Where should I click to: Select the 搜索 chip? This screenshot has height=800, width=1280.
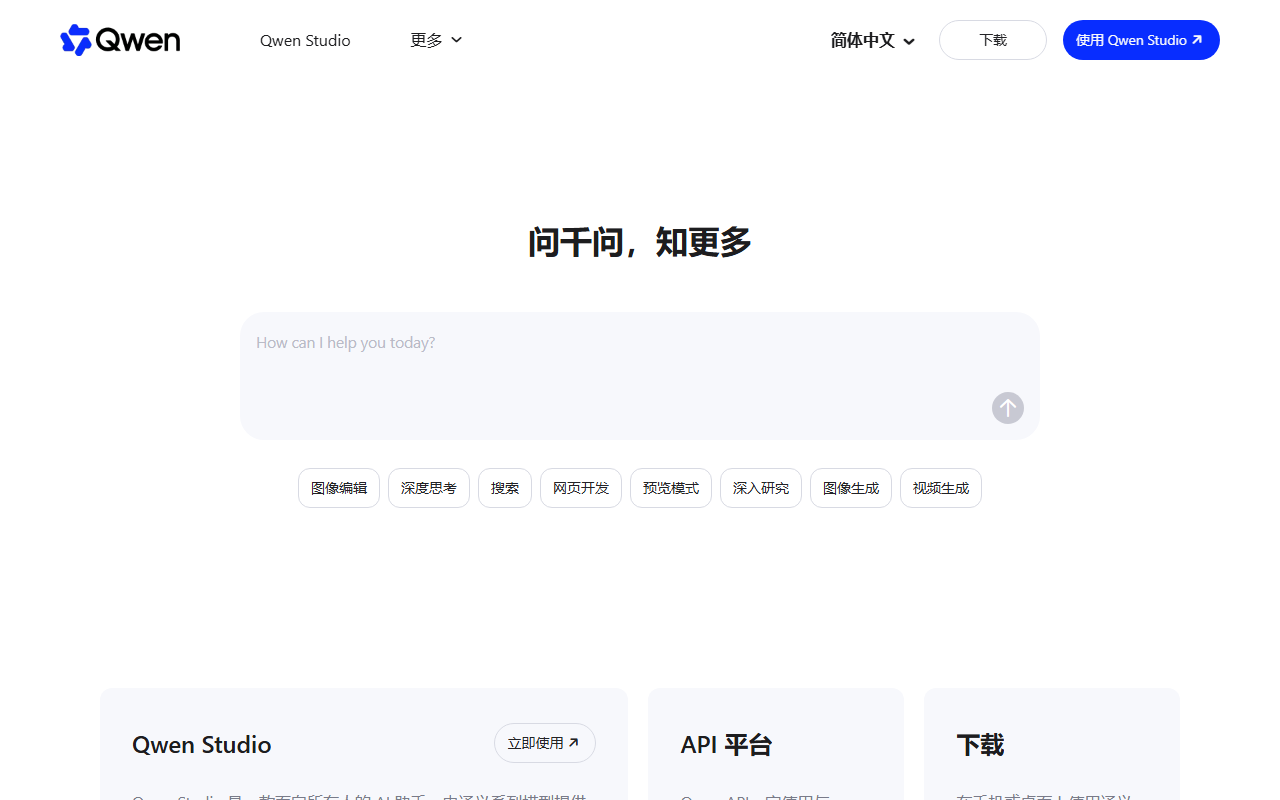click(x=505, y=488)
